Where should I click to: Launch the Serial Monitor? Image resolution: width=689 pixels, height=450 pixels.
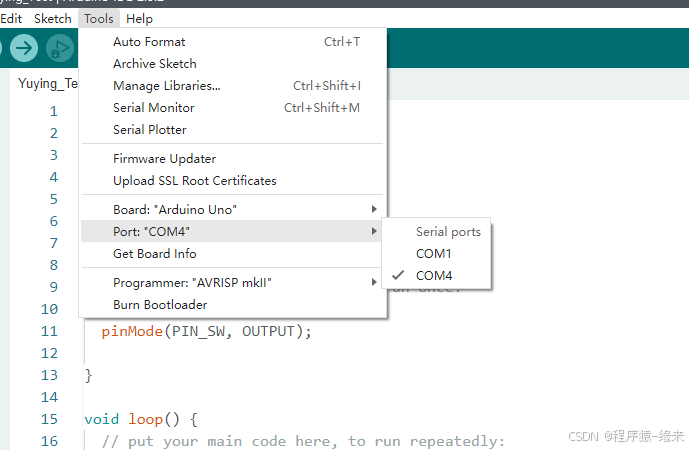(x=233, y=108)
